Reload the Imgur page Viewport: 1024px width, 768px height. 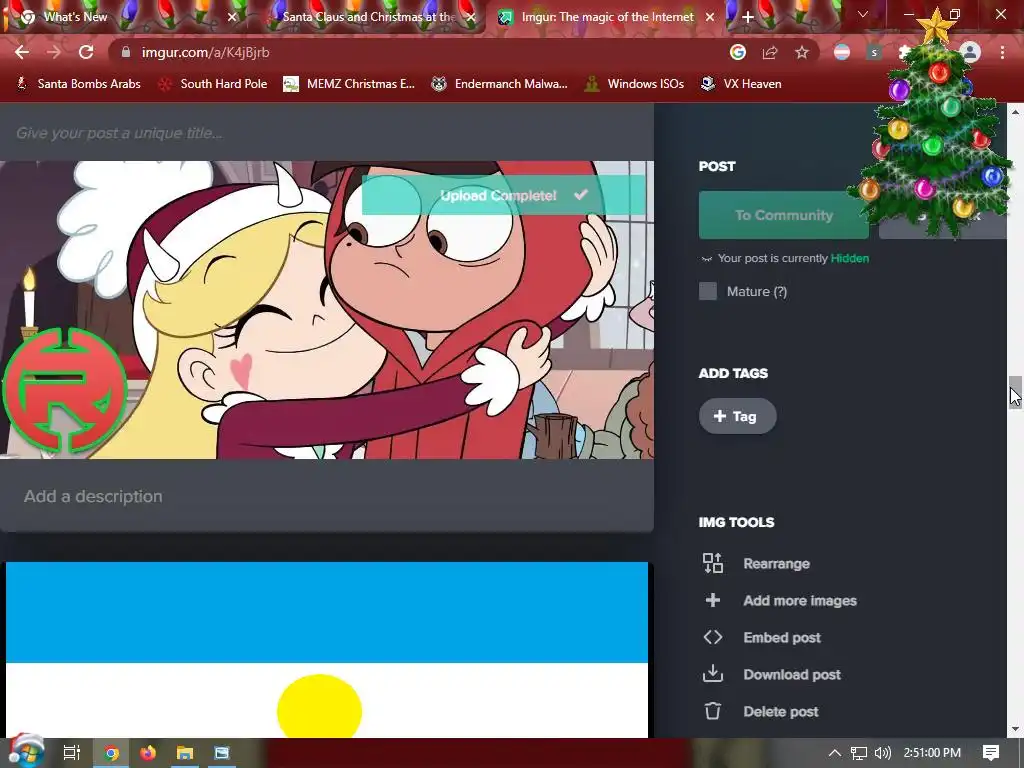click(x=86, y=52)
